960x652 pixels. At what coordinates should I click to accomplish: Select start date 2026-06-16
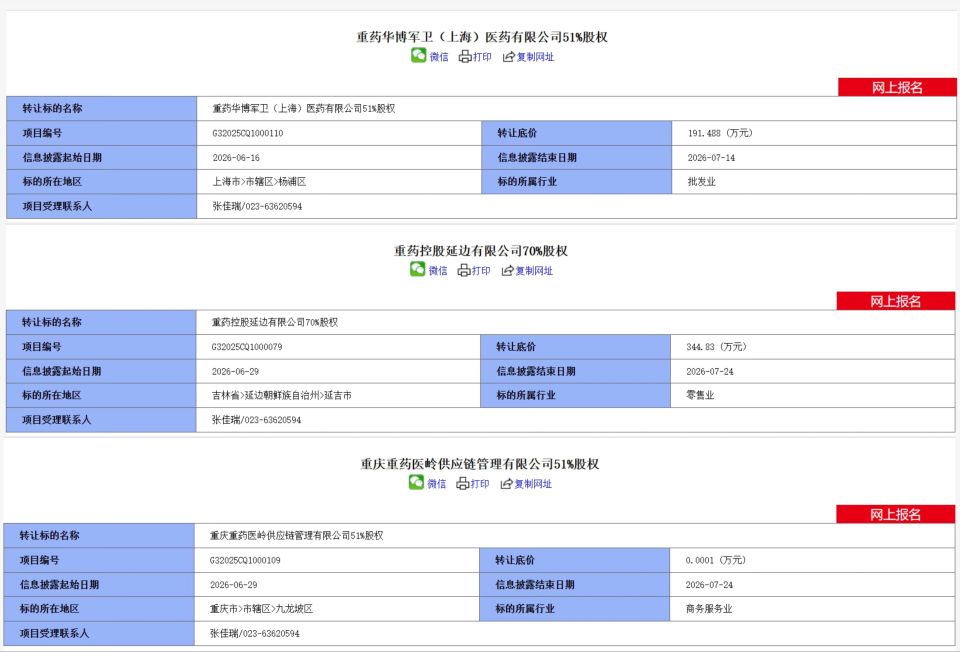[236, 157]
